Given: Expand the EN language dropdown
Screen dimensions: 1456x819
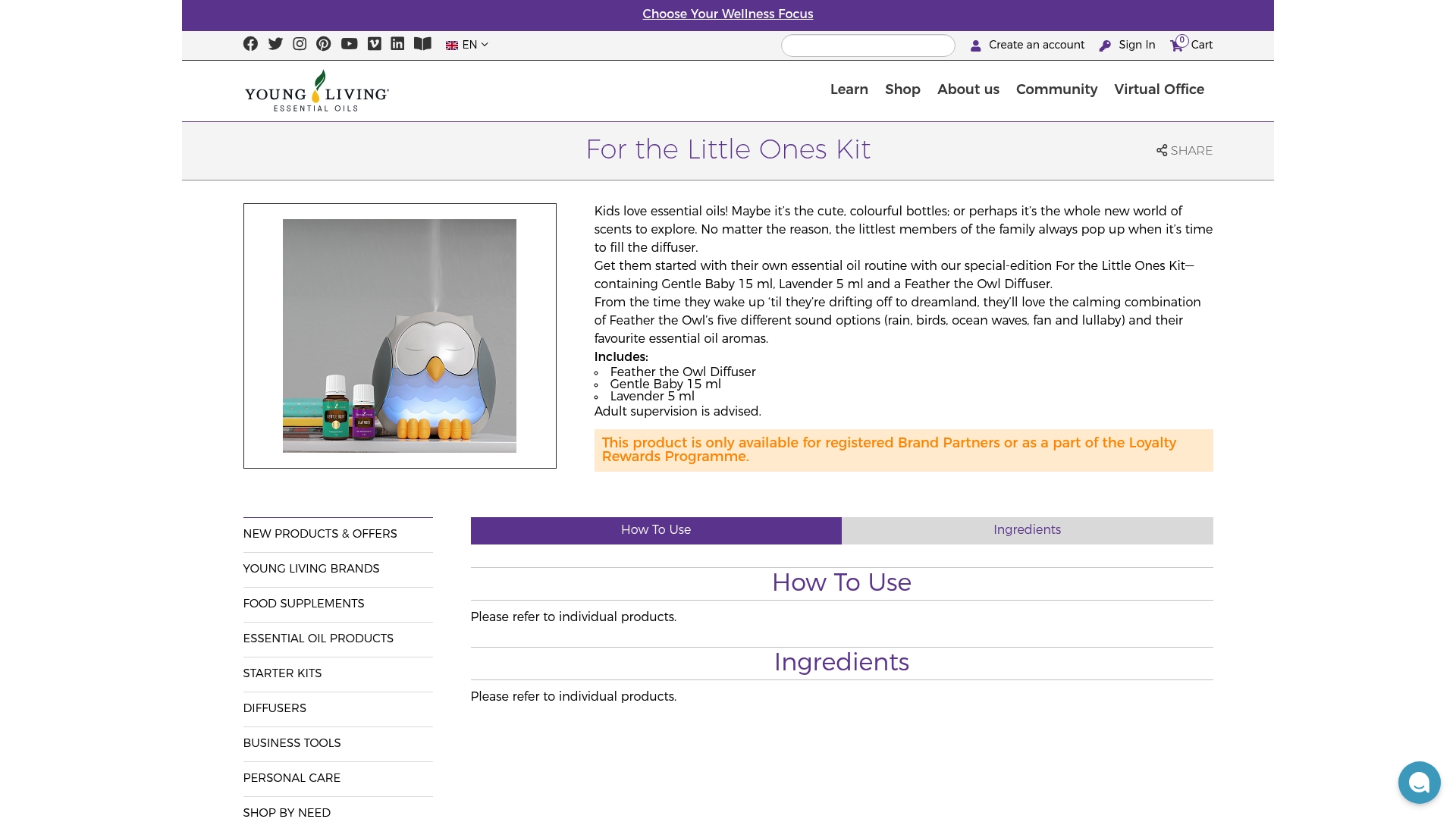Looking at the screenshot, I should tap(467, 45).
